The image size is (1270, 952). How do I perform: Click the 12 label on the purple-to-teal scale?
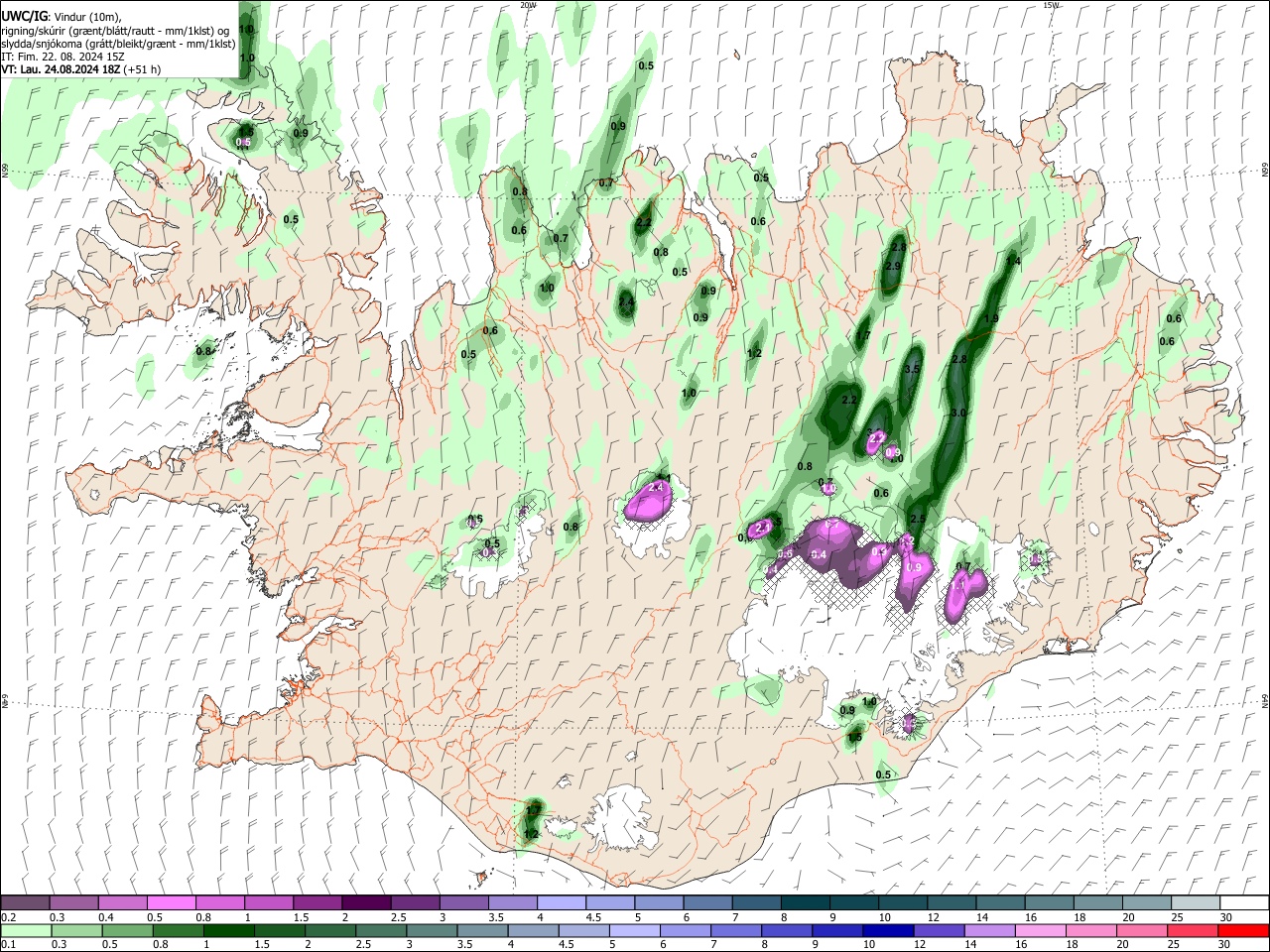pyautogui.click(x=933, y=917)
